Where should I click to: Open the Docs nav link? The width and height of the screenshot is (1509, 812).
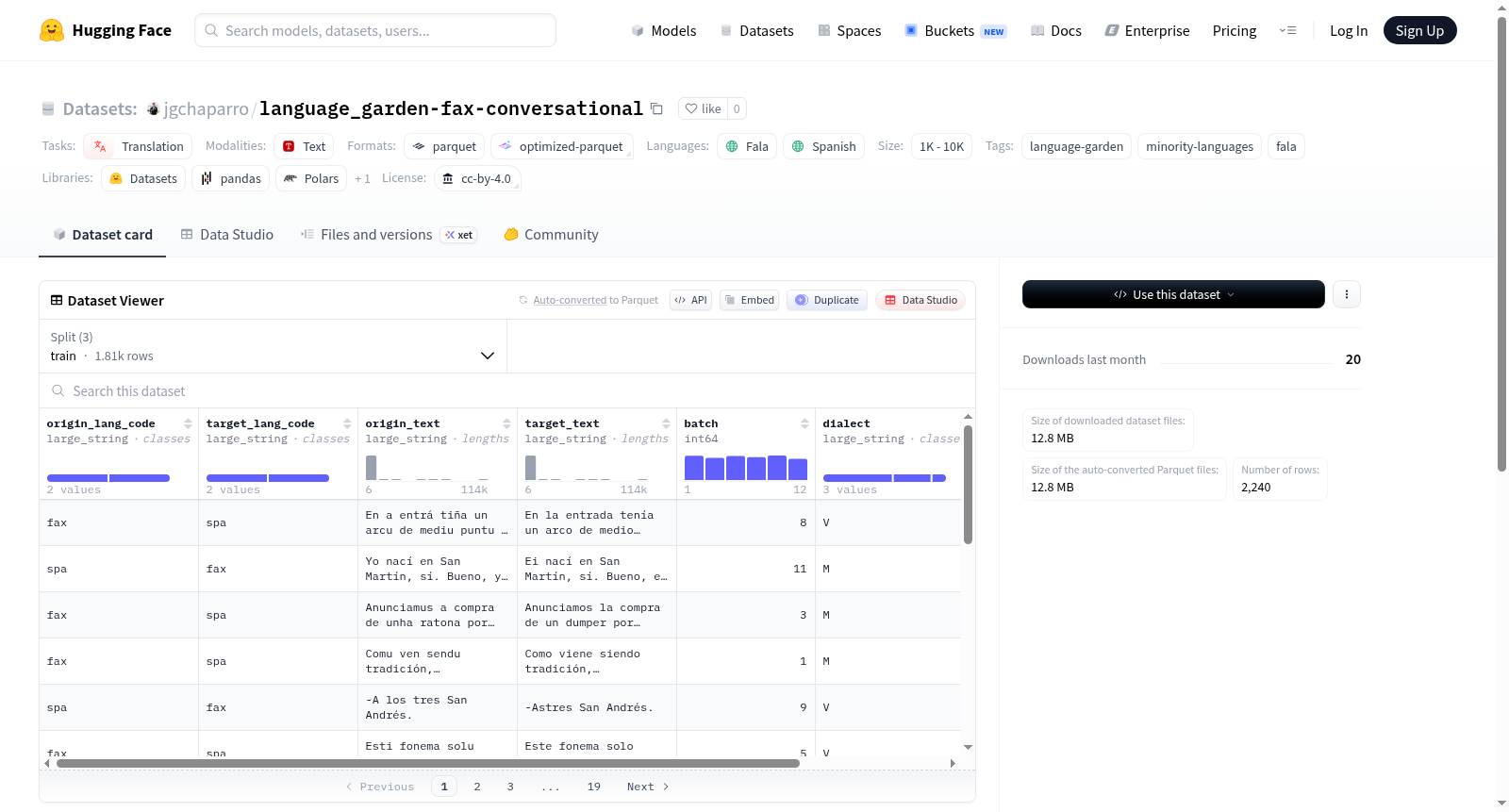point(1055,30)
